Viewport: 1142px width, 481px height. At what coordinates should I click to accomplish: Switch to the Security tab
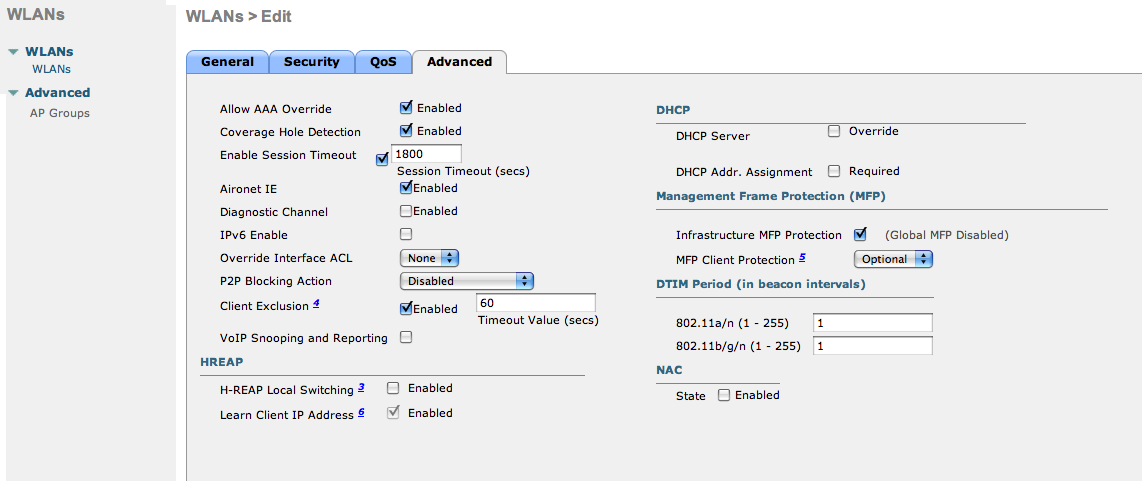pyautogui.click(x=311, y=62)
